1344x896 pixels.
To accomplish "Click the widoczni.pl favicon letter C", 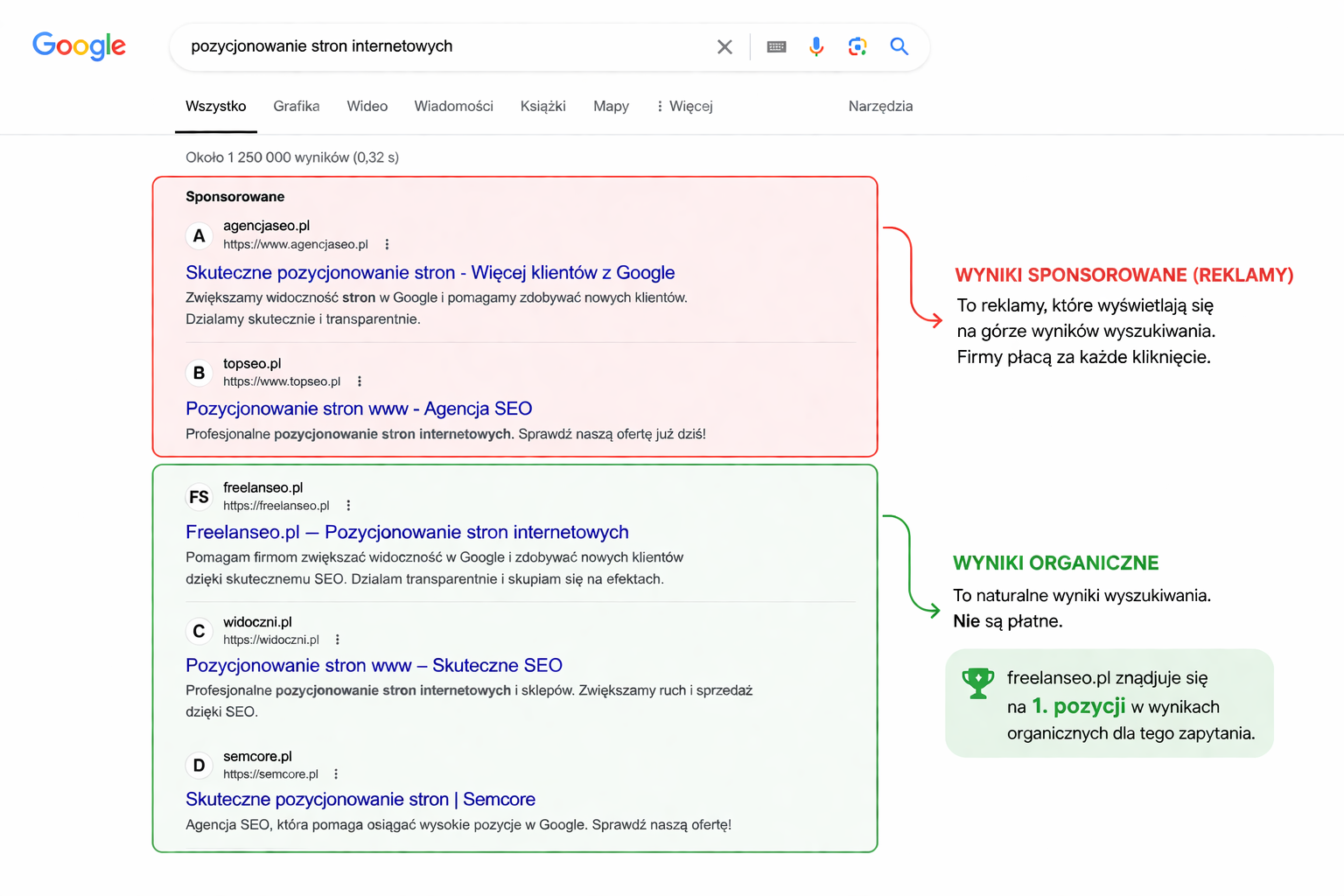I will click(x=199, y=631).
